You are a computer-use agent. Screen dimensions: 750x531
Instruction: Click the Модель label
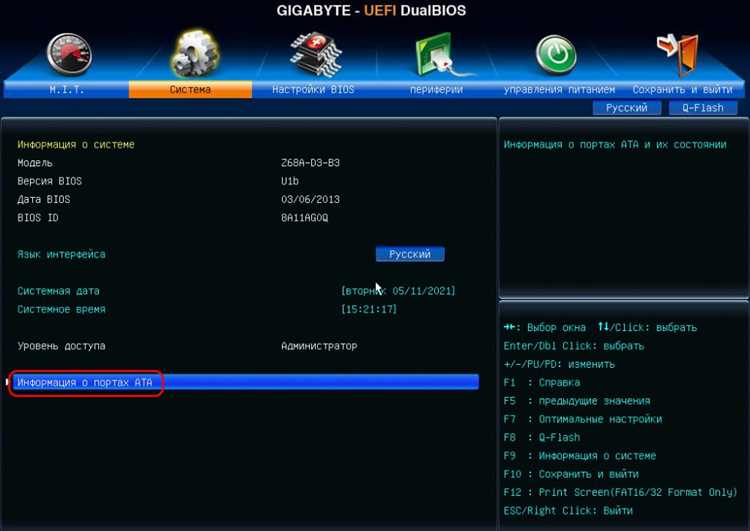35,163
